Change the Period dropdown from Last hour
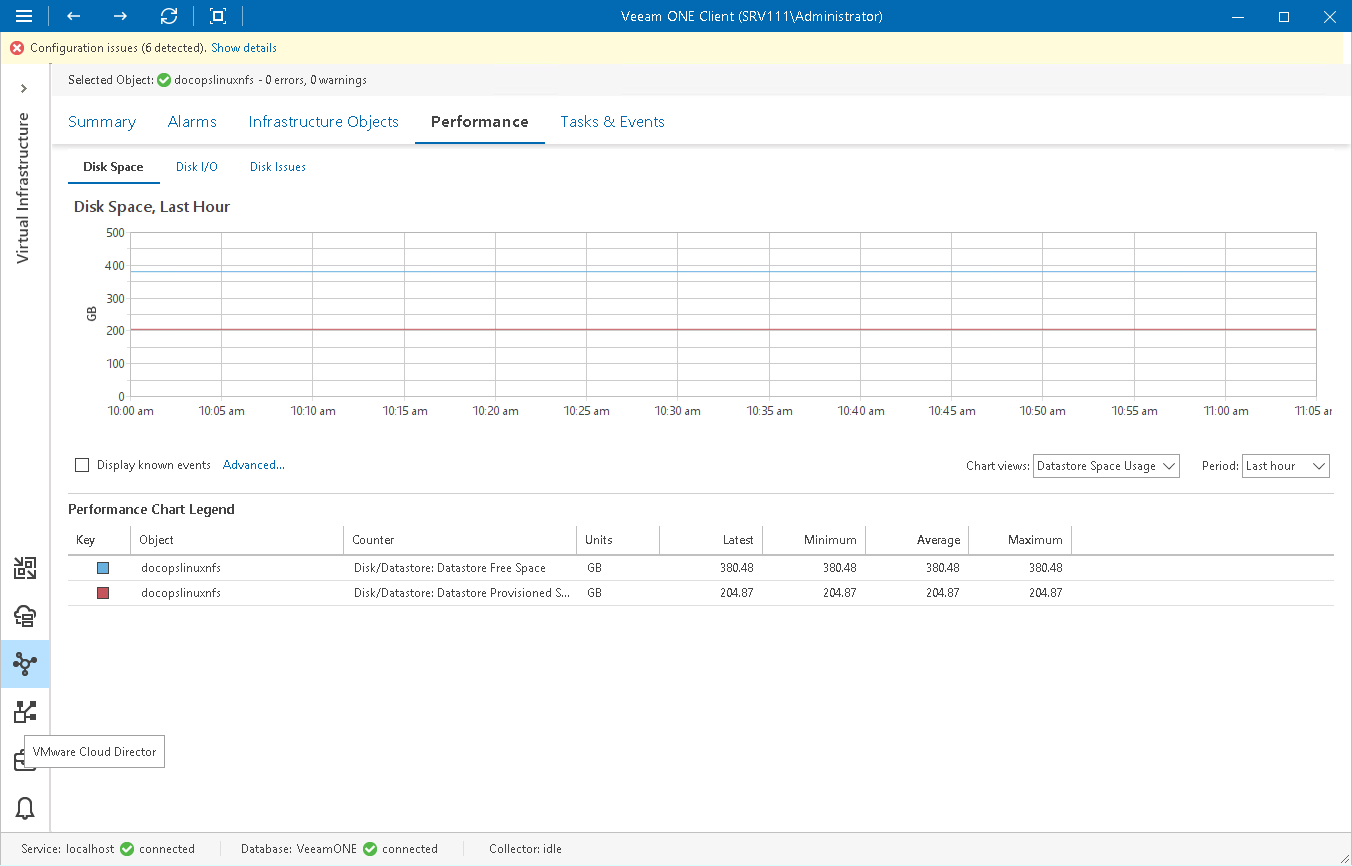Image resolution: width=1352 pixels, height=866 pixels. (1285, 465)
